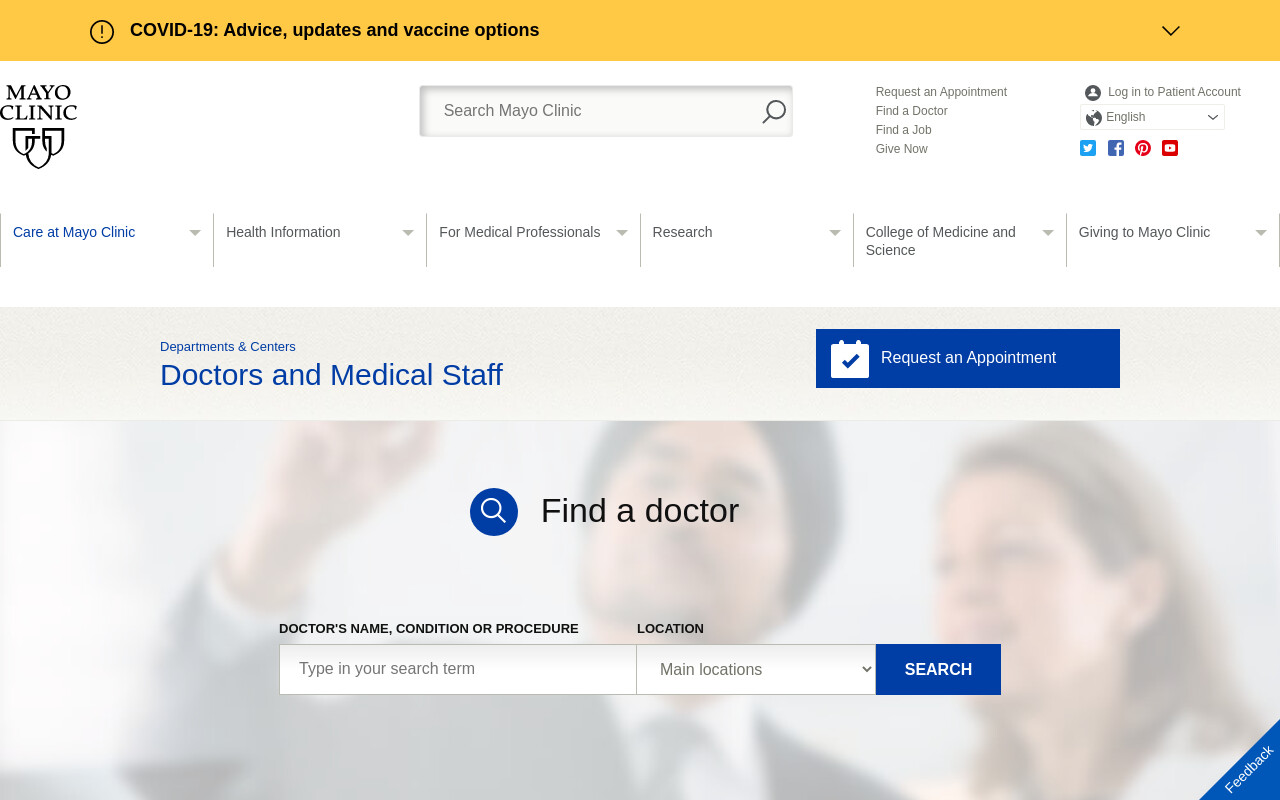Focus the doctor search term field
1280x800 pixels.
coord(458,669)
